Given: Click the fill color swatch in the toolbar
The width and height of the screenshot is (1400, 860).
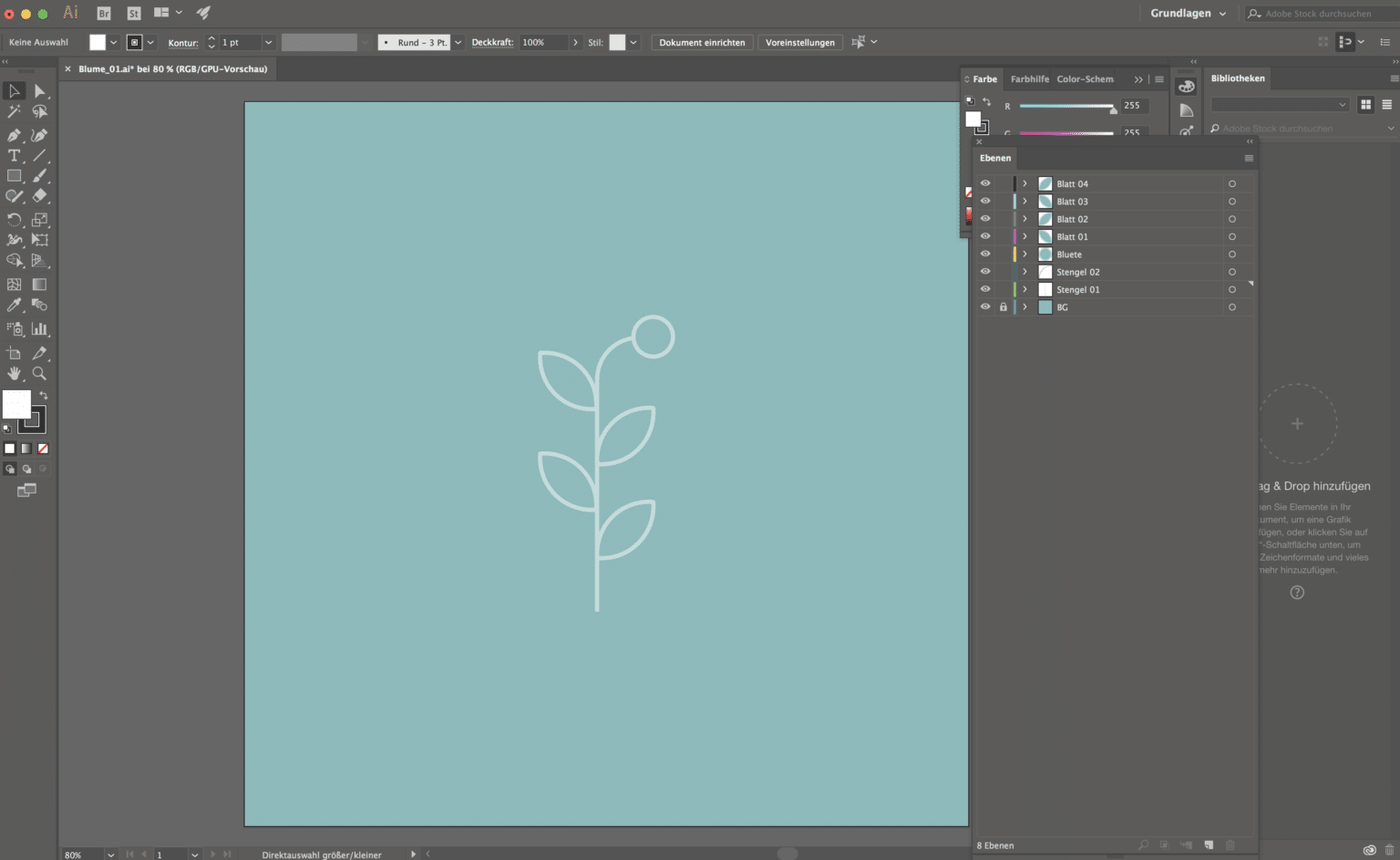Looking at the screenshot, I should tap(97, 42).
